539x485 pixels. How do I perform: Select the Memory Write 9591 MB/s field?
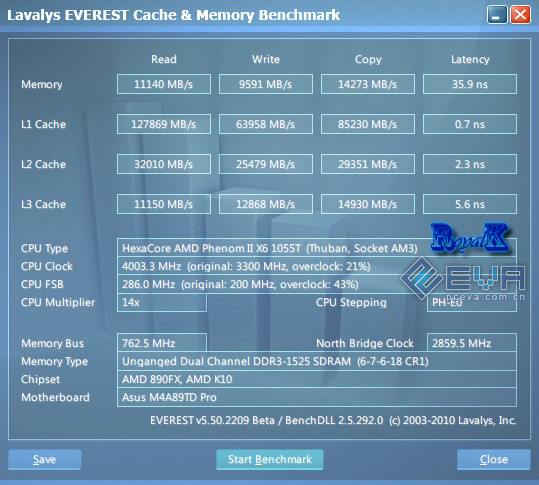(x=266, y=84)
